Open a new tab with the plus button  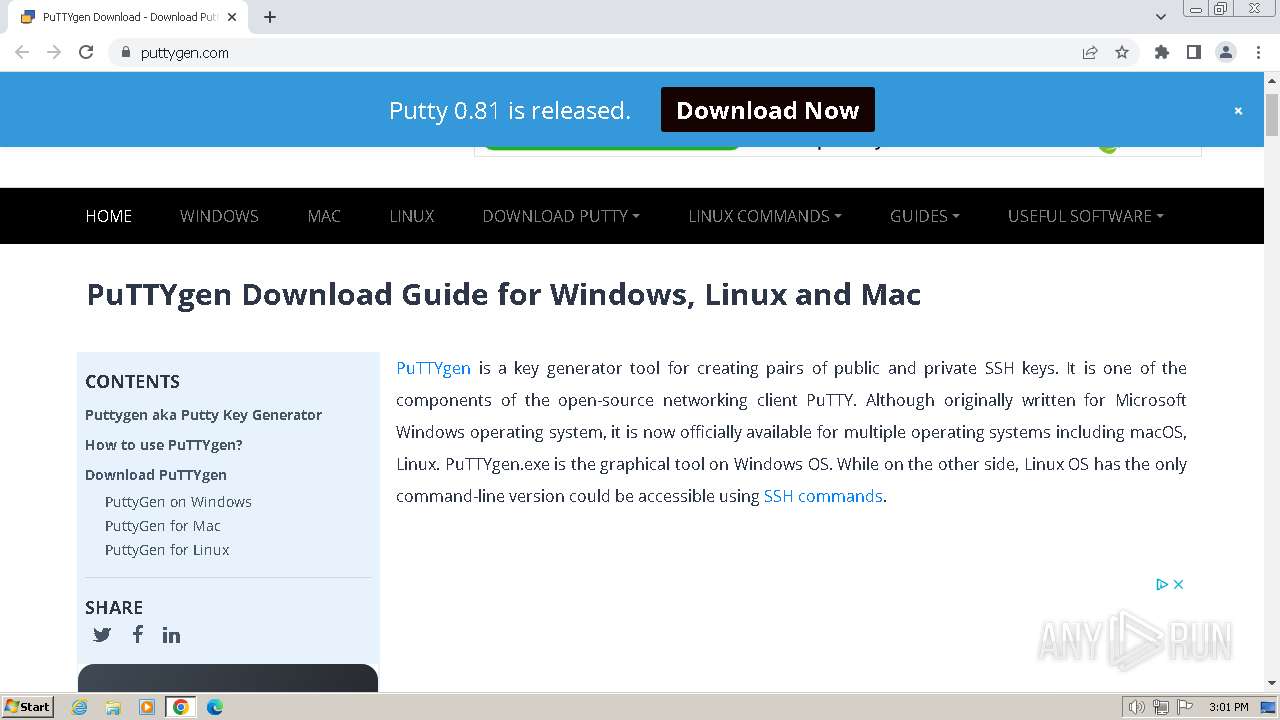tap(270, 17)
